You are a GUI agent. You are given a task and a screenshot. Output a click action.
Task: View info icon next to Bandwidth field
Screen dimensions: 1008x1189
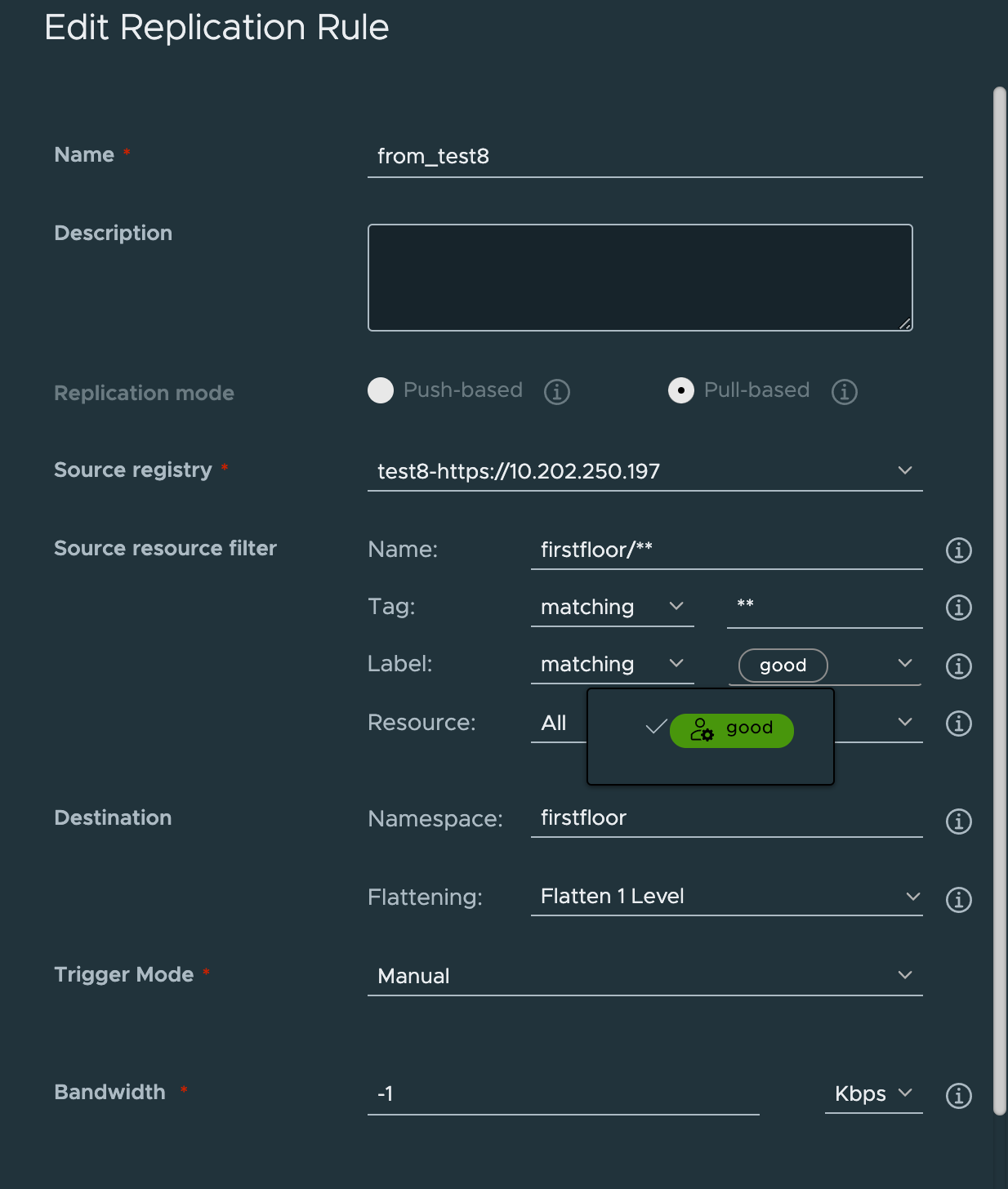[958, 1094]
